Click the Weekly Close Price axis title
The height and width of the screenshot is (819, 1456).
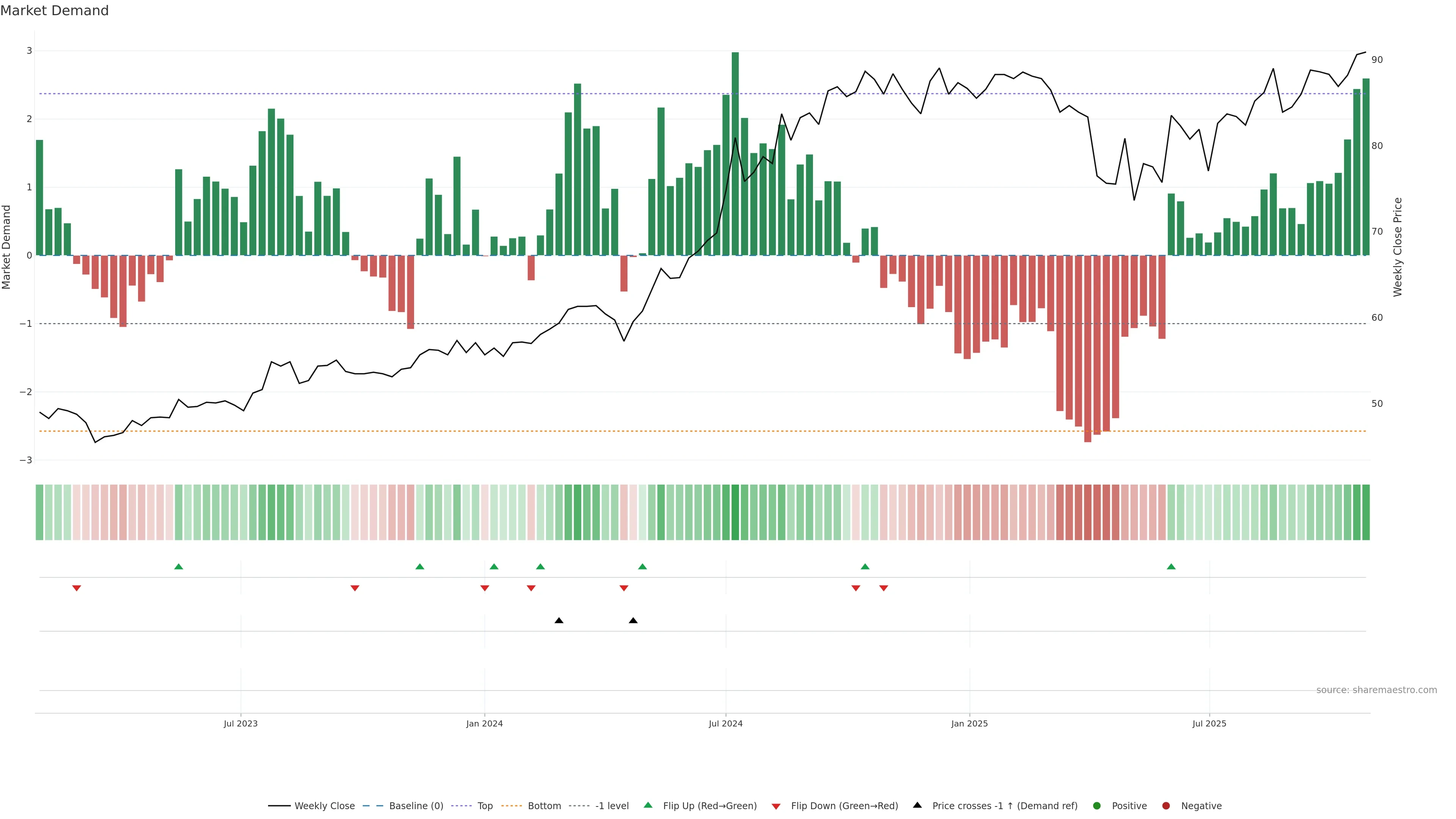point(1398,247)
